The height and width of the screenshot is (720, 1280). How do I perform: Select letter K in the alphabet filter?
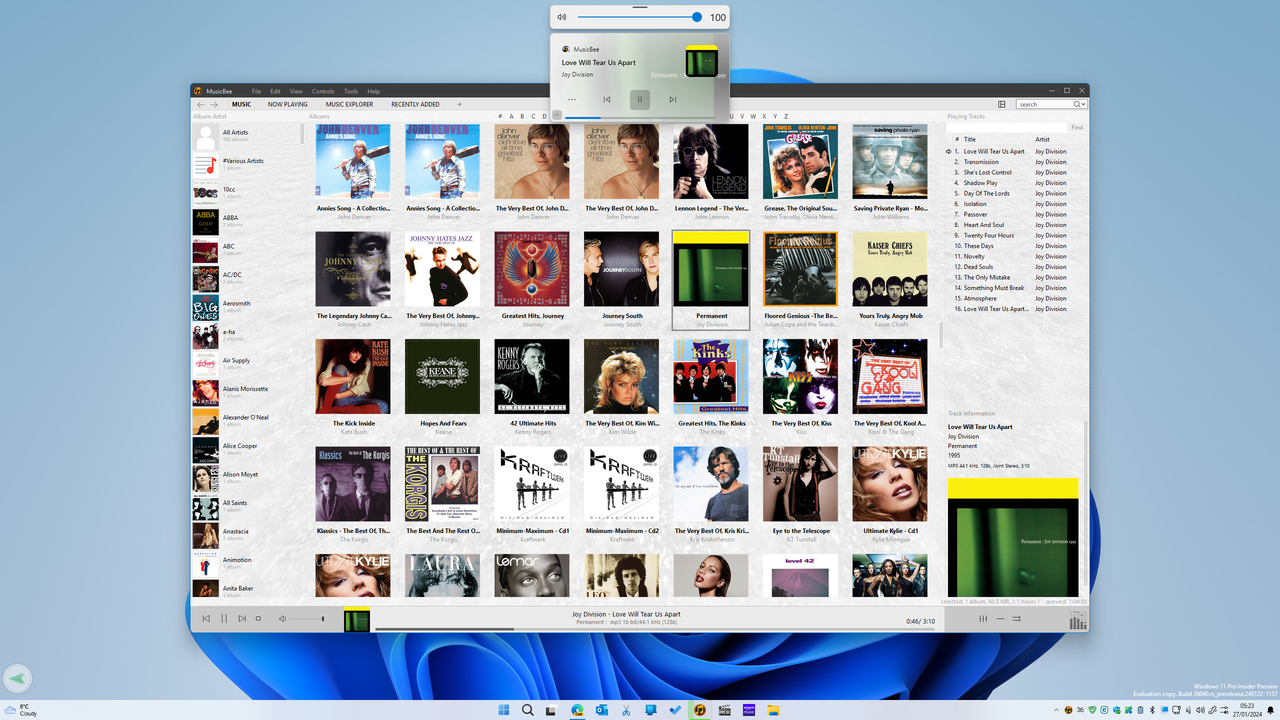pos(620,115)
